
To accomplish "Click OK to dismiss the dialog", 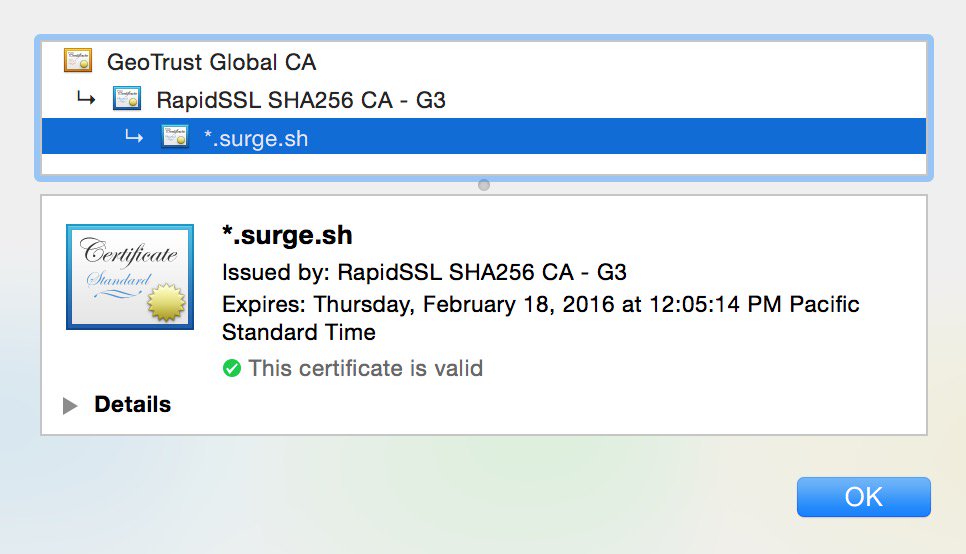I will [864, 497].
